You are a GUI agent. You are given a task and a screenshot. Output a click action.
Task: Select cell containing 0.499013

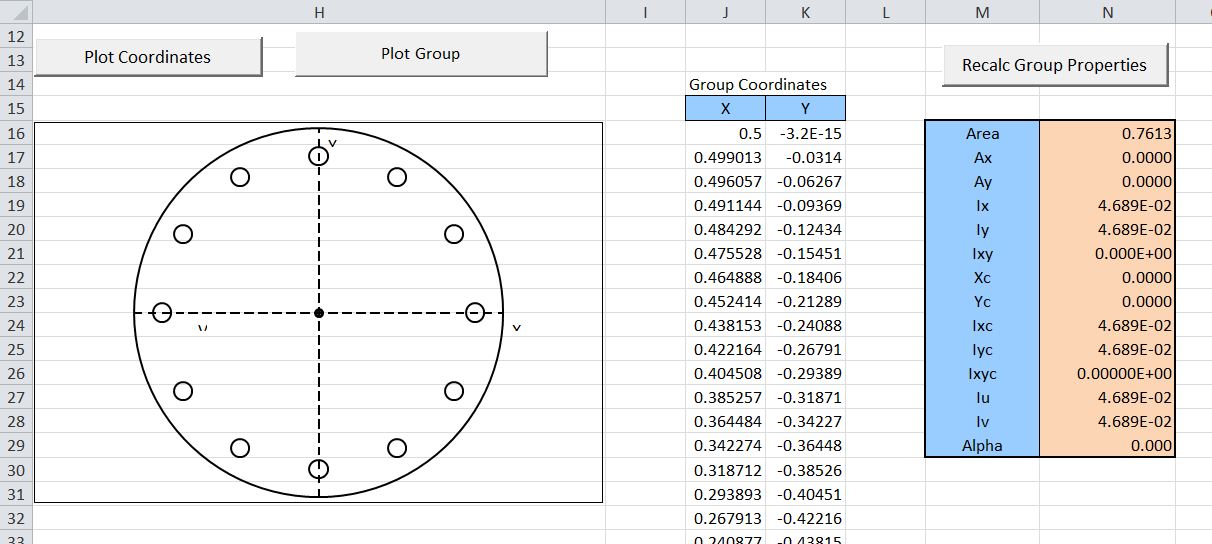pos(725,158)
